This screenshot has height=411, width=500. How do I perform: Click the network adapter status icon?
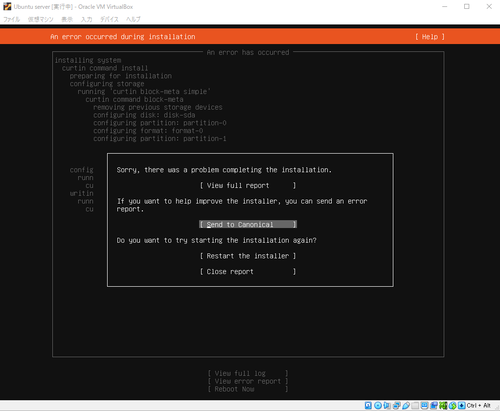[396, 405]
